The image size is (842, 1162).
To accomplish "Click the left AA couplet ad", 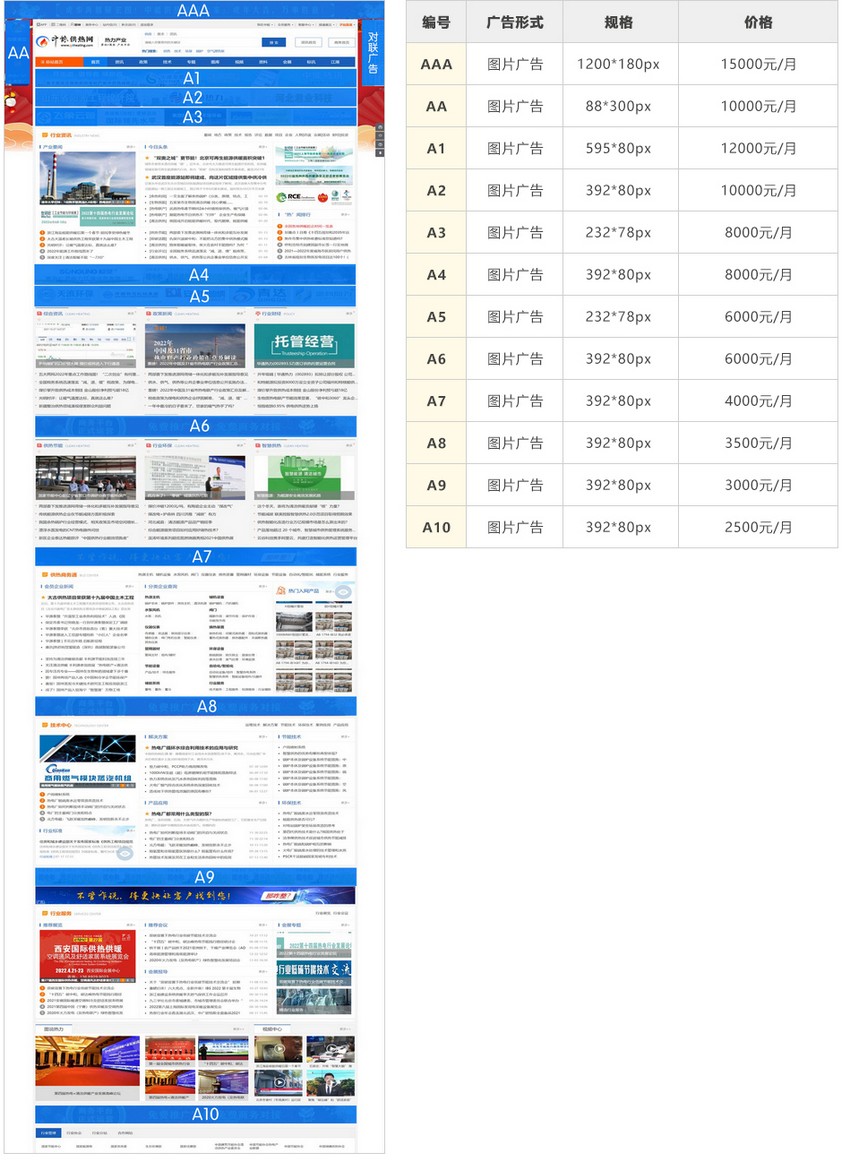I will point(18,54).
